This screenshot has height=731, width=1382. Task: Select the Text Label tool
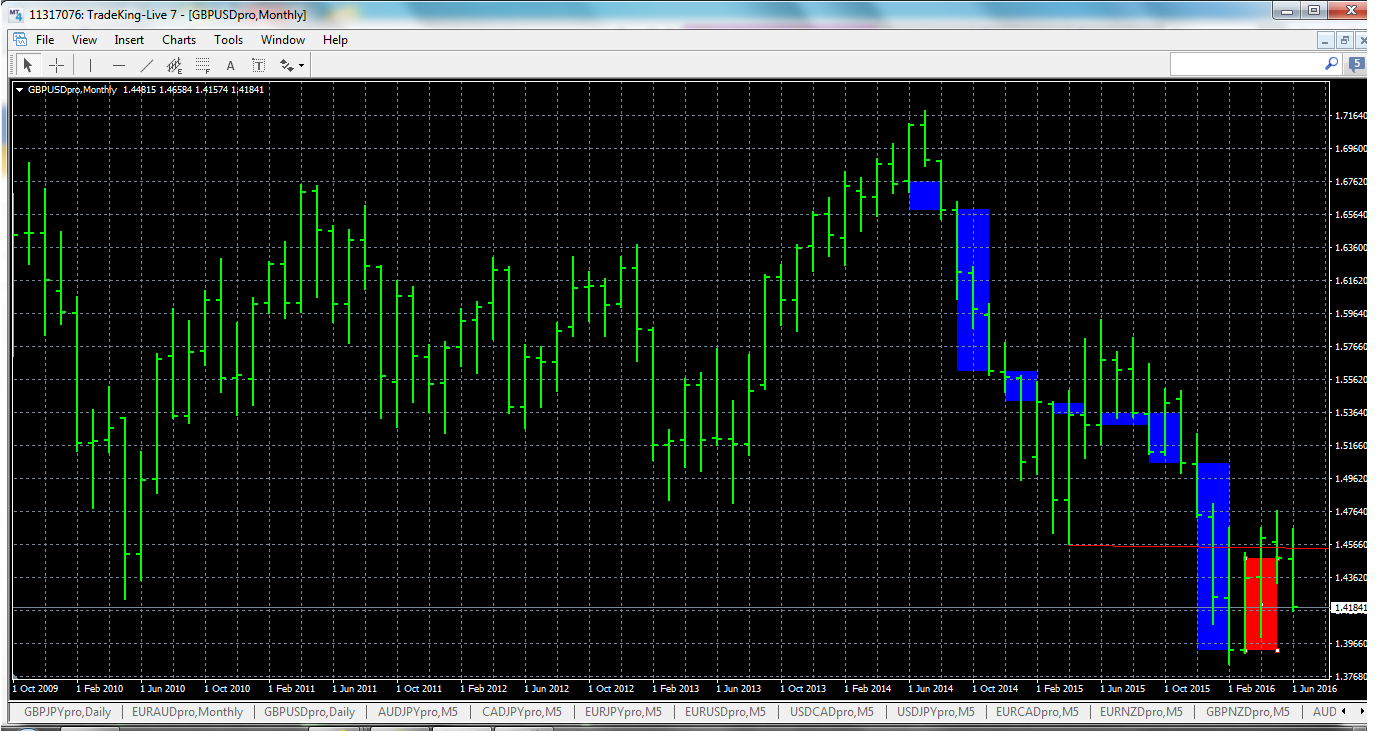(258, 64)
